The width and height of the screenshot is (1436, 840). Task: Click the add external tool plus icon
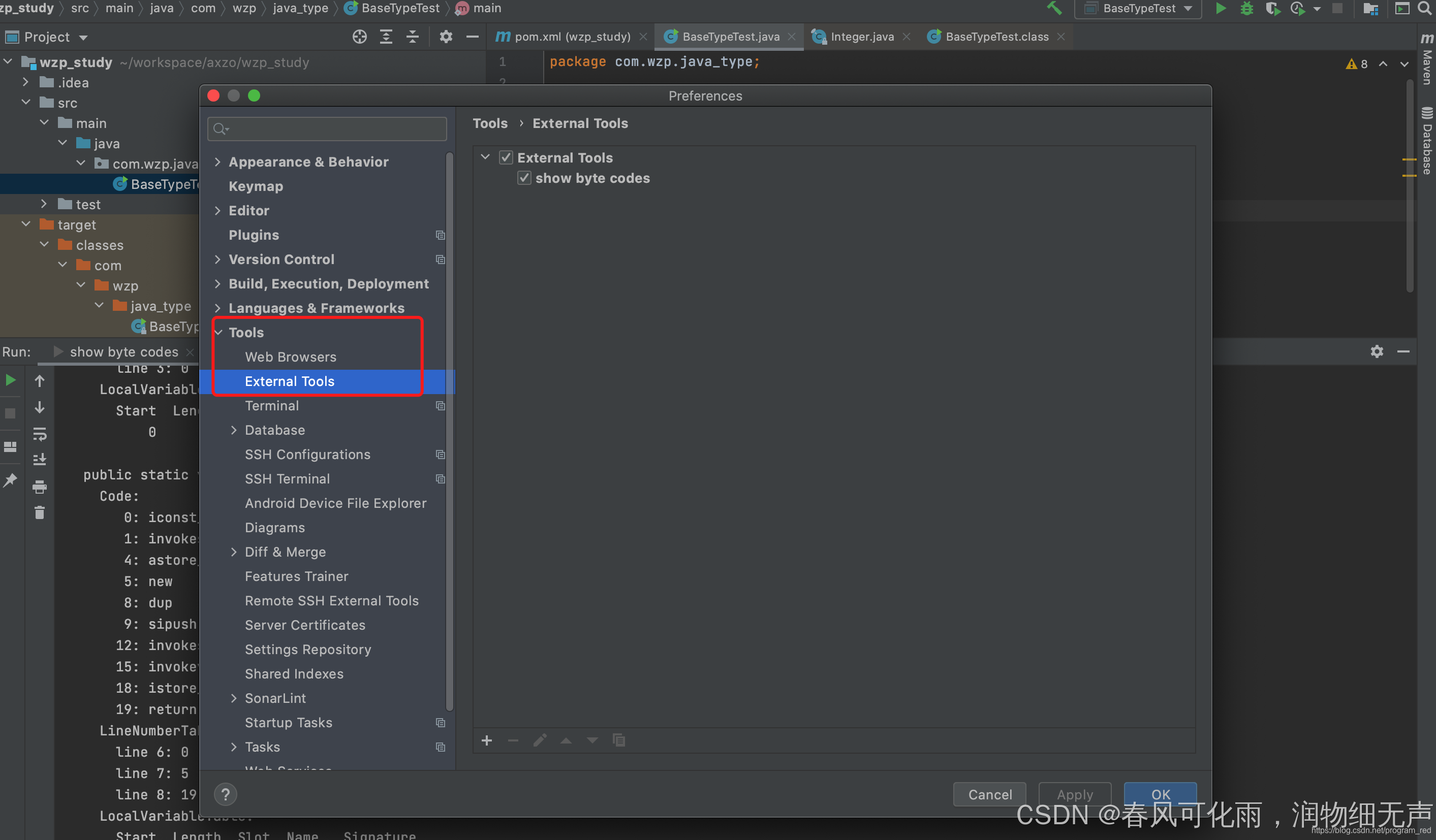point(486,740)
